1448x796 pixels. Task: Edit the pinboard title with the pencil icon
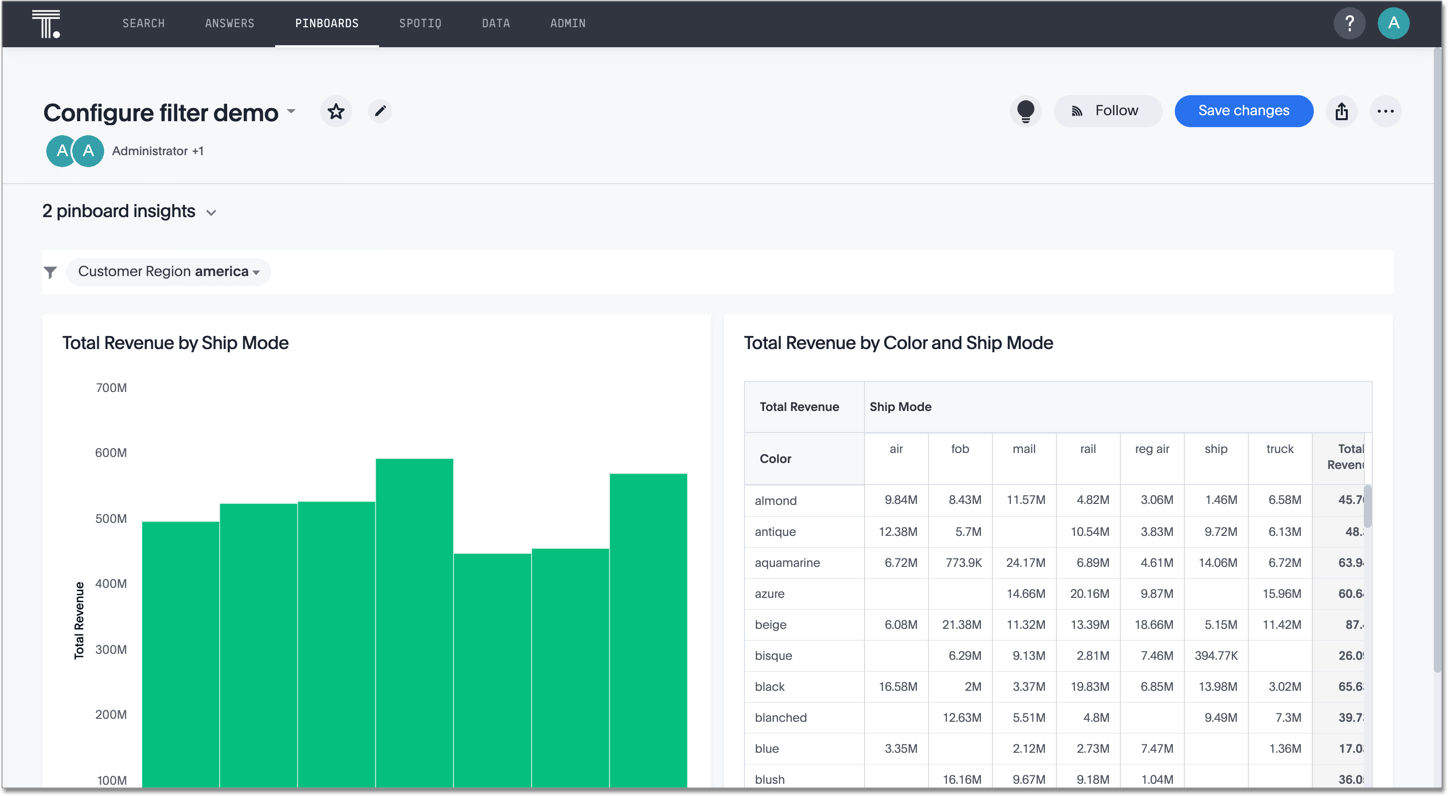coord(379,111)
